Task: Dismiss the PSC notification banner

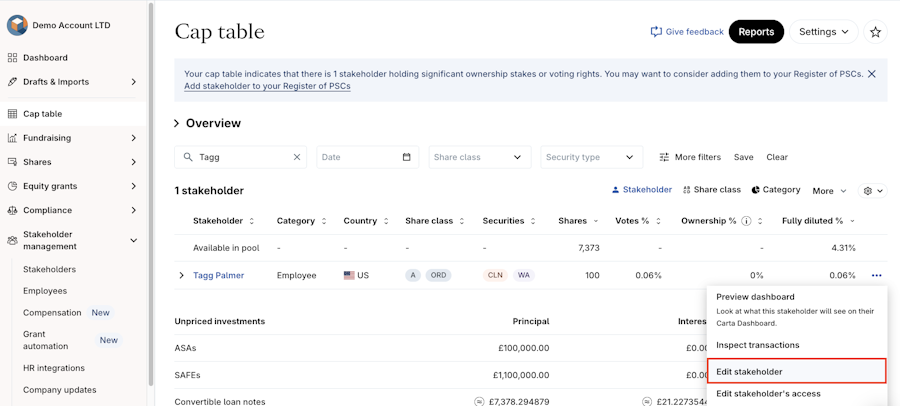Action: tap(871, 74)
